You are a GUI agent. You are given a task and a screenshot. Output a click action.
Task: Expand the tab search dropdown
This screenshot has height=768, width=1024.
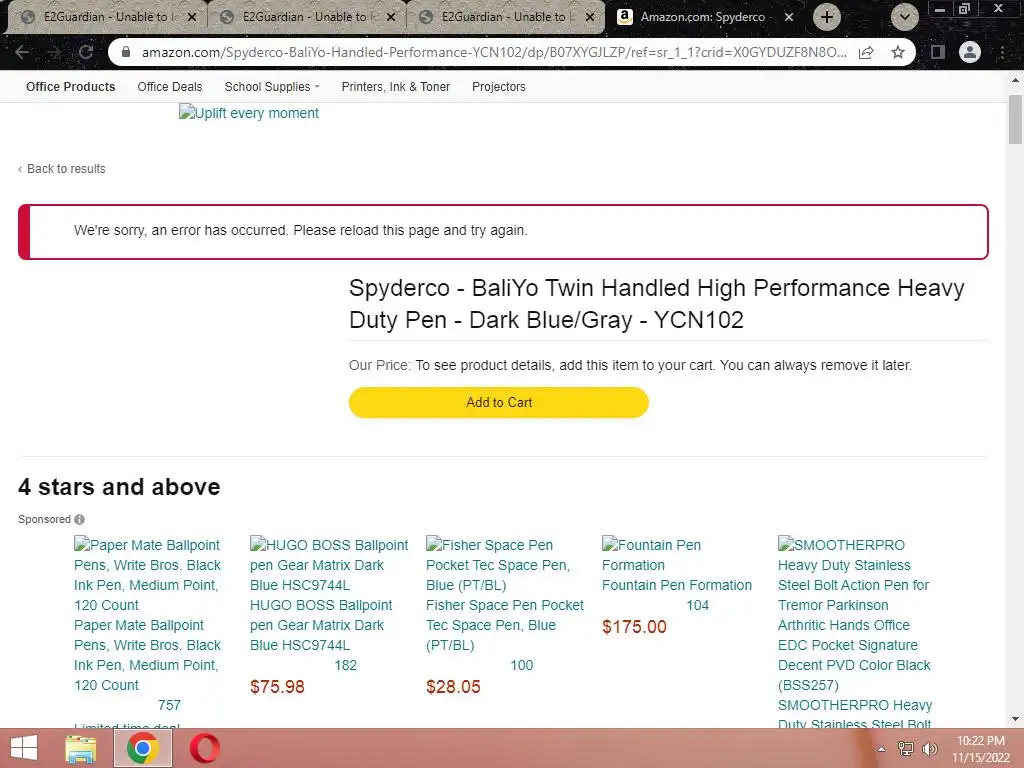tap(904, 17)
